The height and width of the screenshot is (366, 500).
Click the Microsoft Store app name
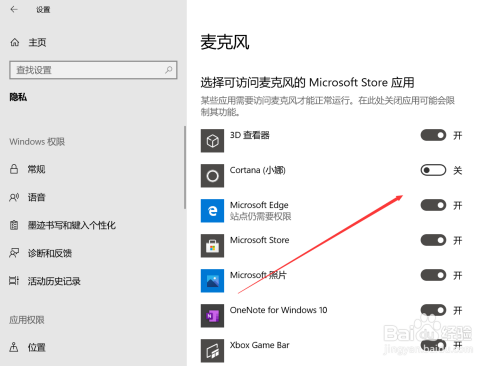coord(259,240)
